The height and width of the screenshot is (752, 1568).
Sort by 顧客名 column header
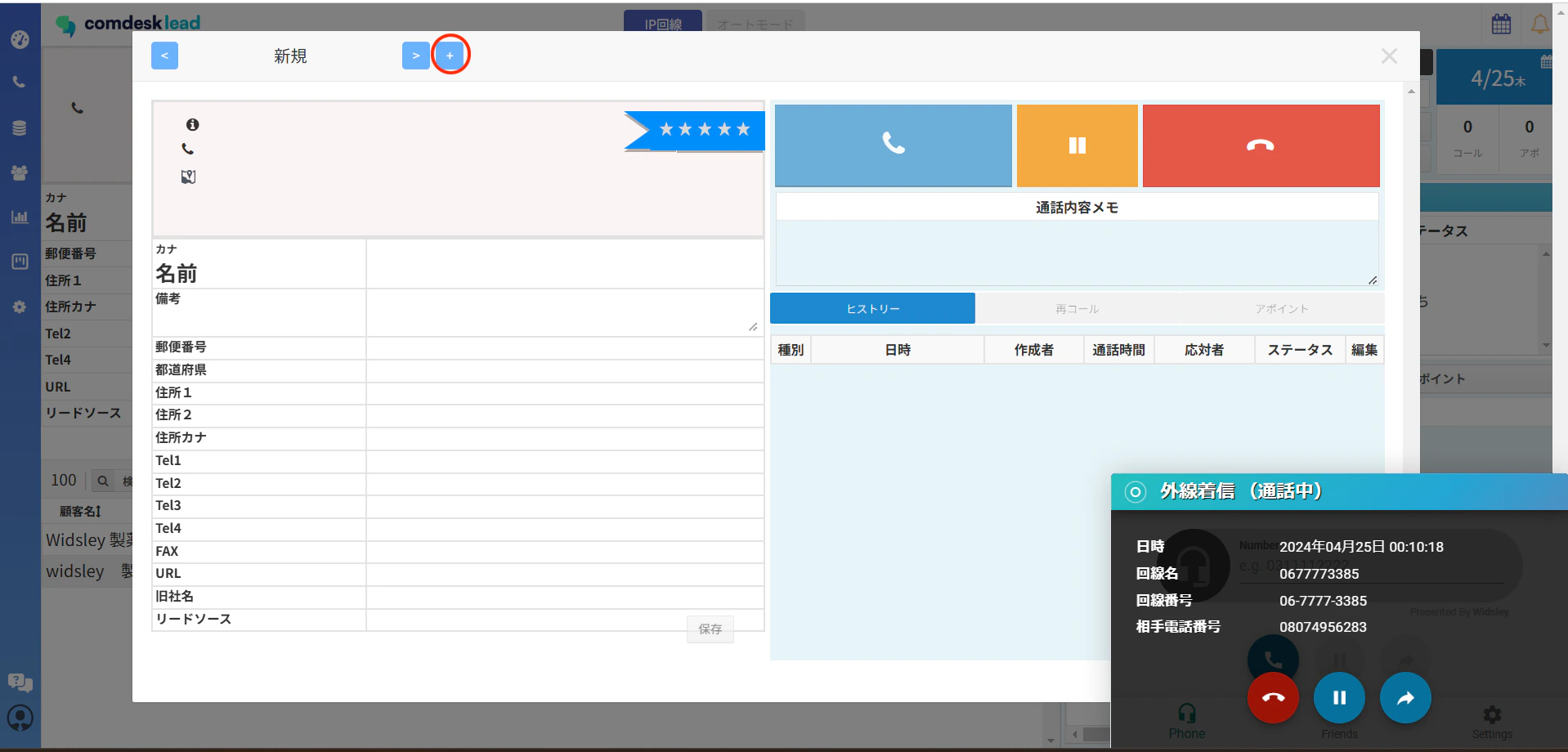click(x=80, y=511)
